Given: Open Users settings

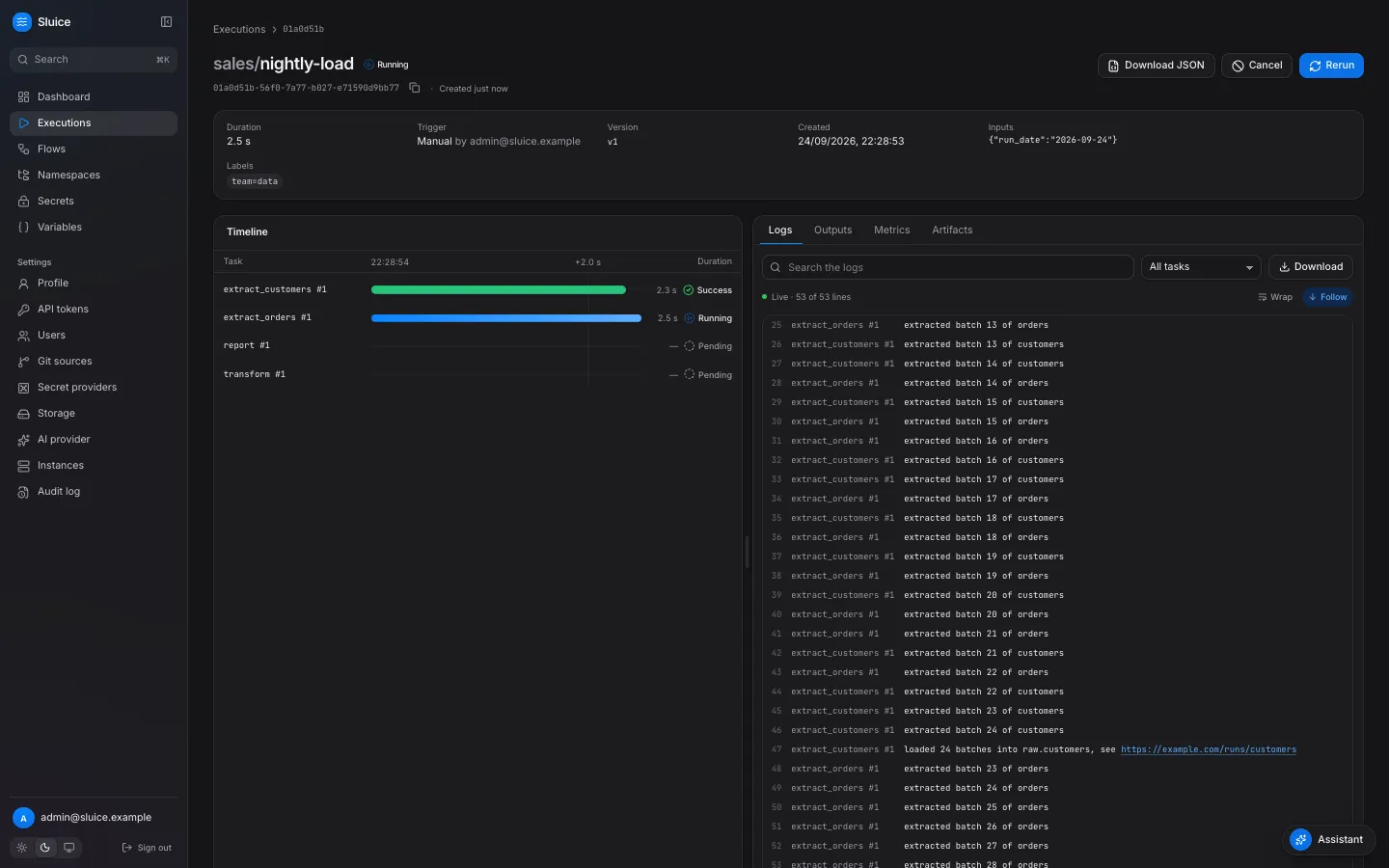Looking at the screenshot, I should click(x=94, y=335).
